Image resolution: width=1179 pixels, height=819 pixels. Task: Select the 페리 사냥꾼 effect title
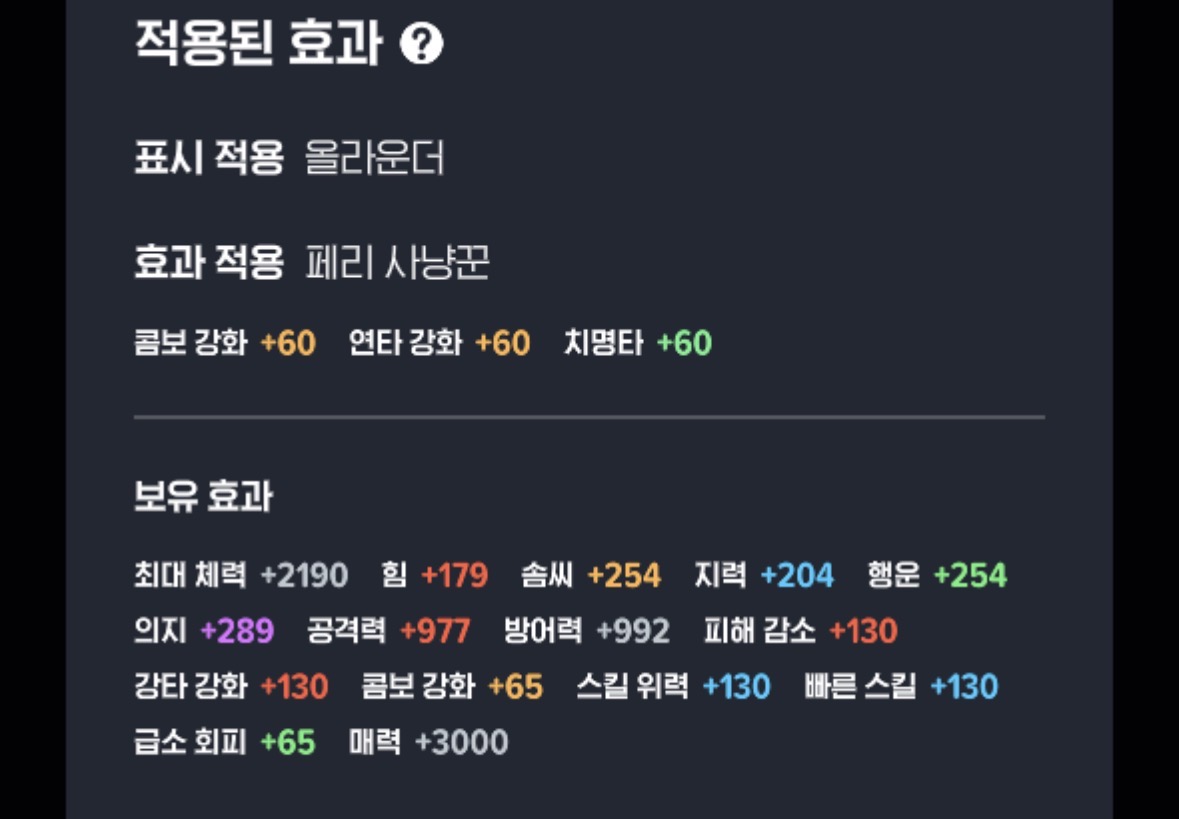coord(397,264)
